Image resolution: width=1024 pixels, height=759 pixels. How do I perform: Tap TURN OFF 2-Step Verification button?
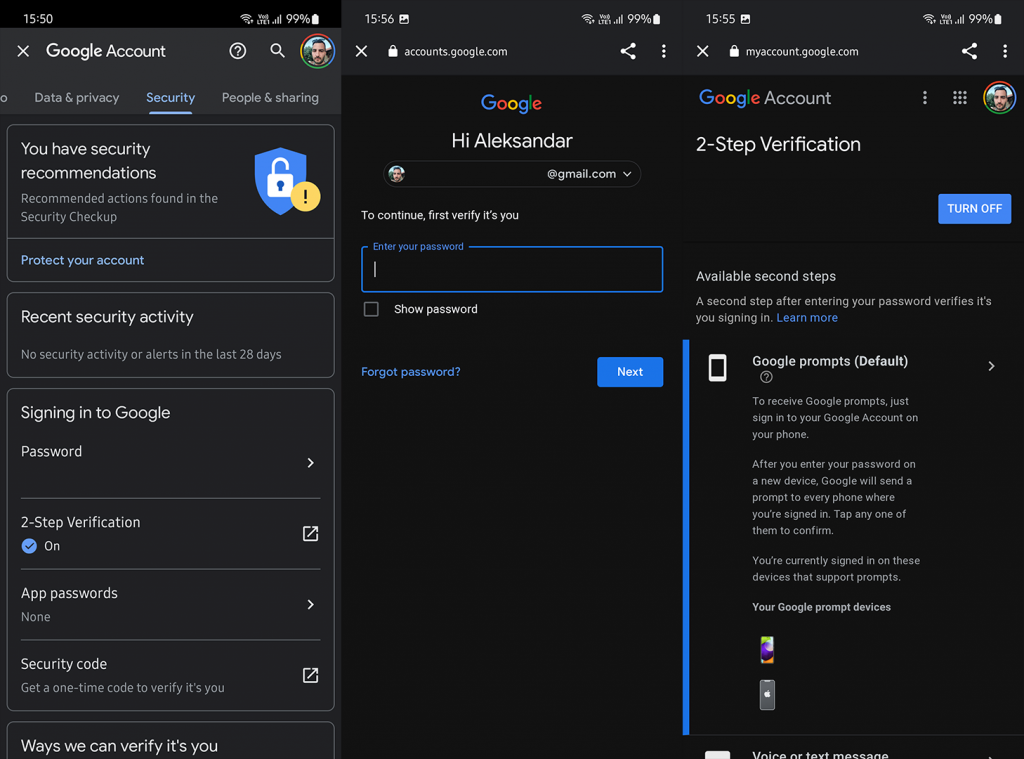pyautogui.click(x=974, y=208)
